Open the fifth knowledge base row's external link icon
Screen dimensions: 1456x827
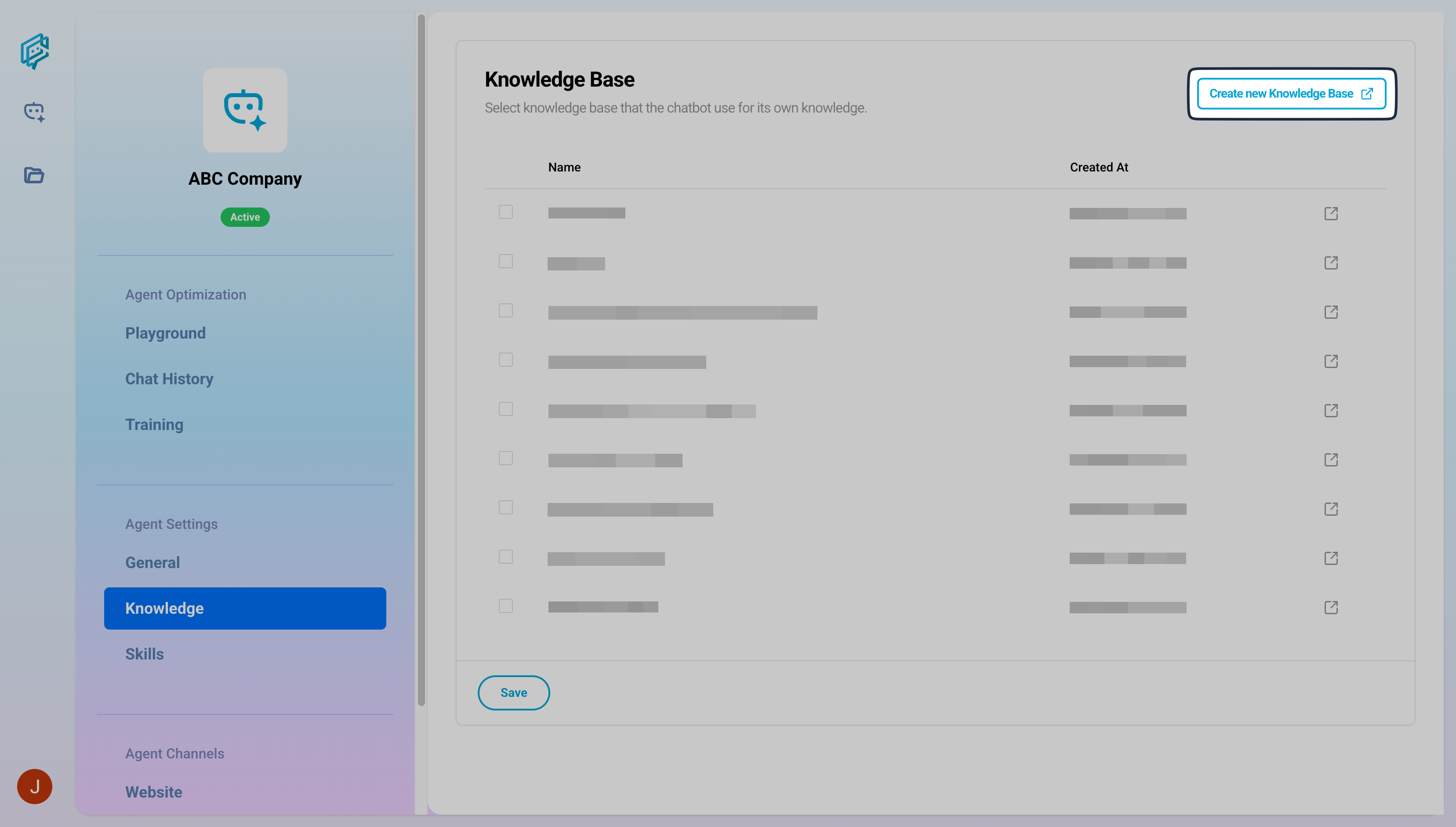(1331, 410)
